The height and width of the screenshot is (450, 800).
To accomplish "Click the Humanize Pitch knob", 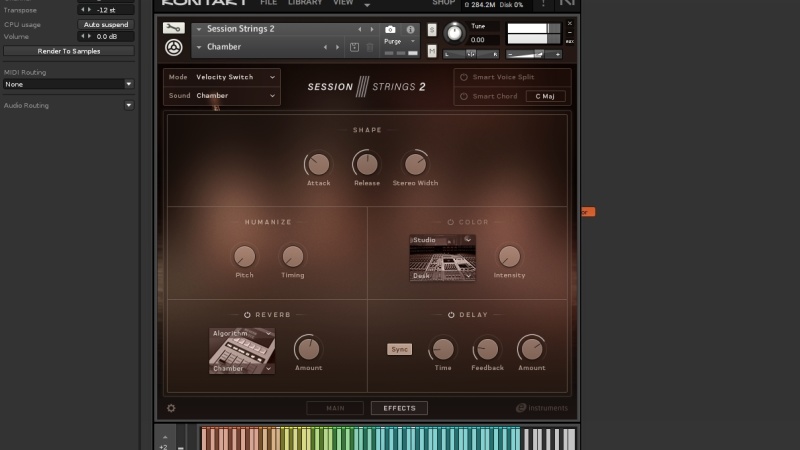I will [244, 257].
